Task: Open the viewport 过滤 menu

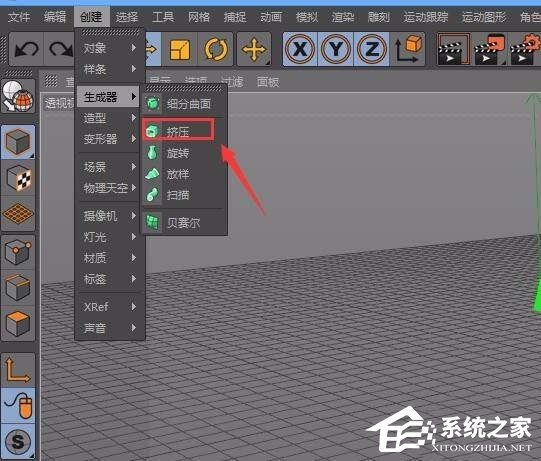Action: pyautogui.click(x=232, y=82)
